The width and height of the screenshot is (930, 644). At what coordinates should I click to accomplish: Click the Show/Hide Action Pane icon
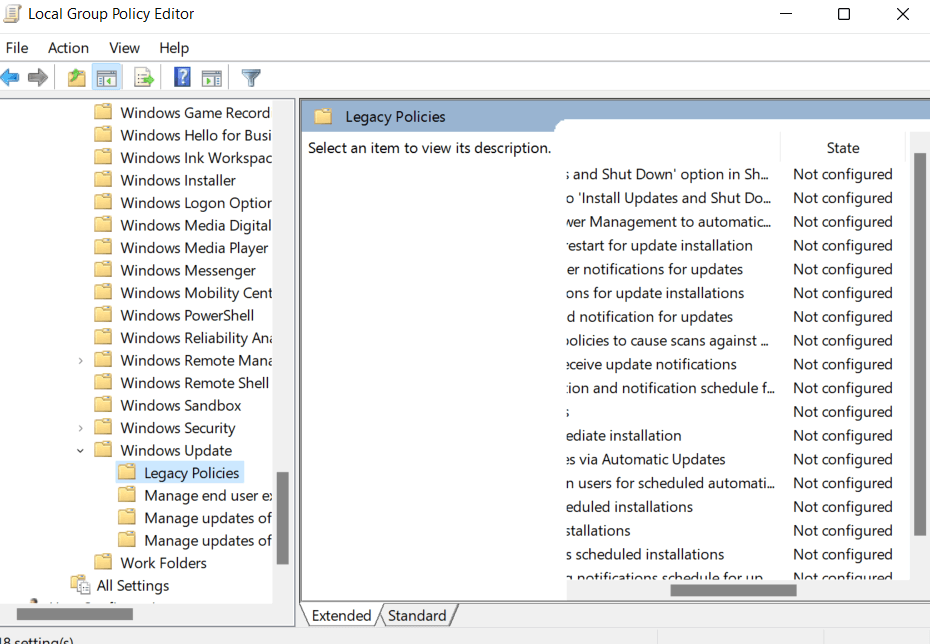(211, 77)
